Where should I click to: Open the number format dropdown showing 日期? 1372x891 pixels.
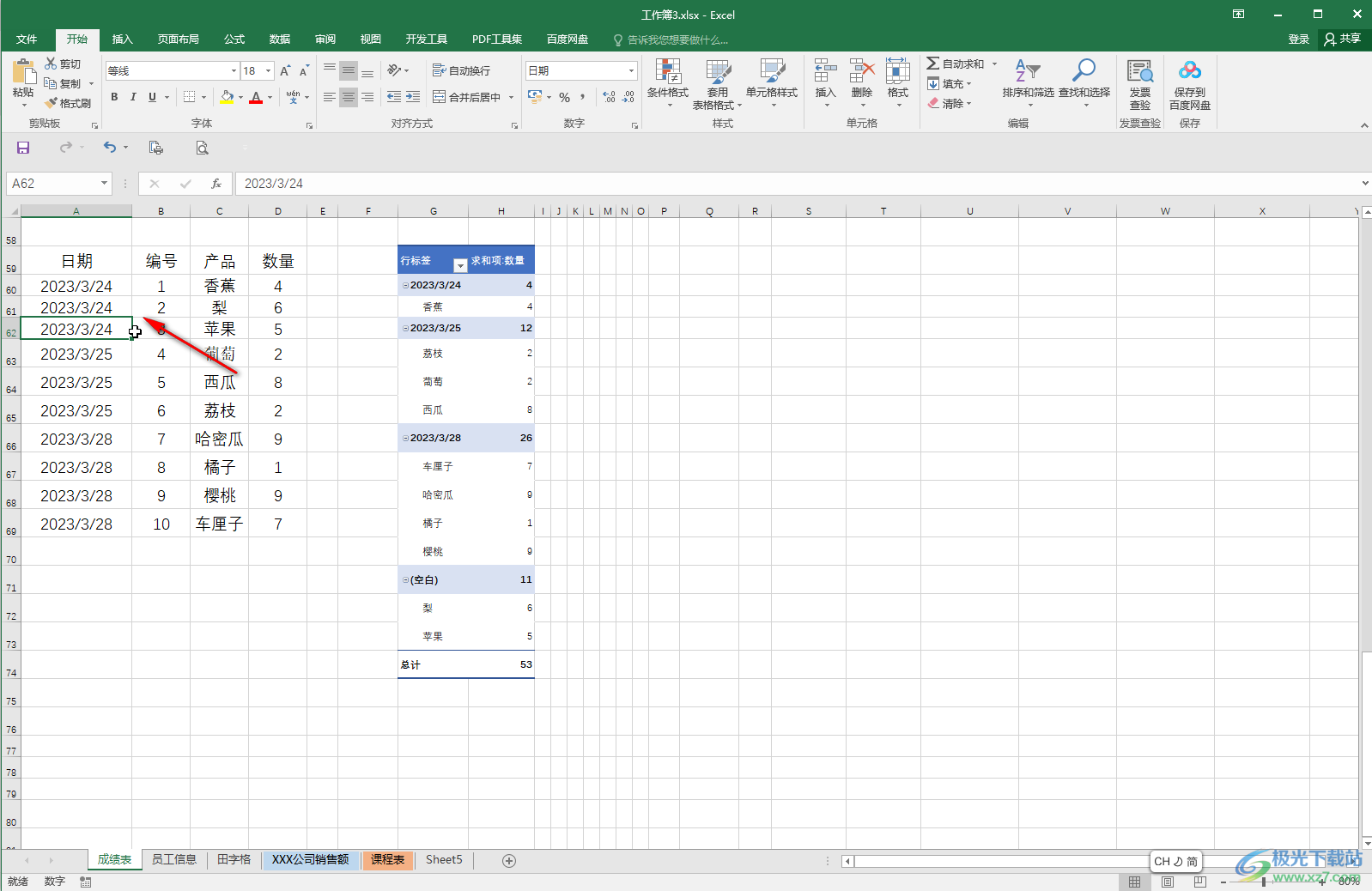(x=632, y=71)
